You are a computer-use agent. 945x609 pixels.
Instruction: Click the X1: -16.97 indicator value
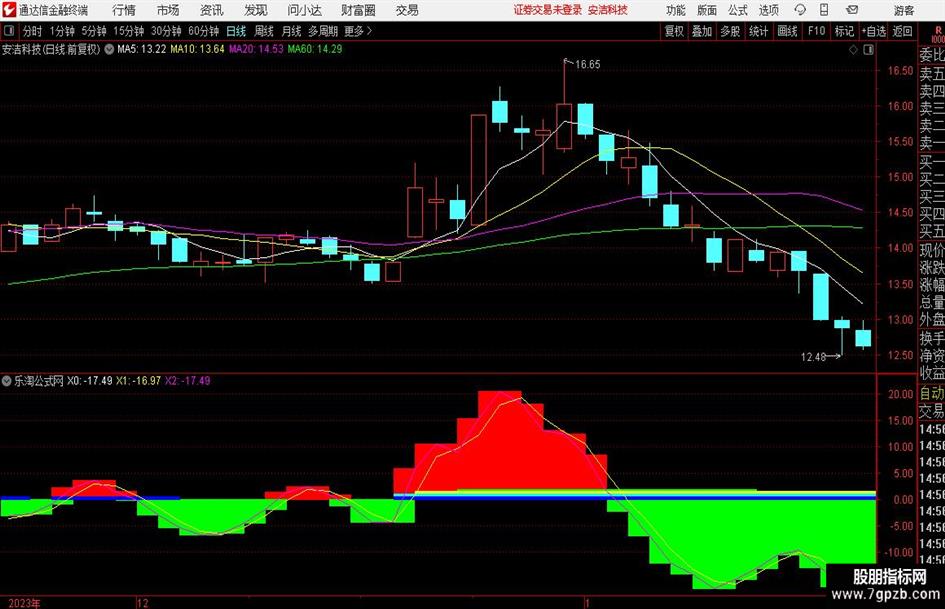click(139, 380)
